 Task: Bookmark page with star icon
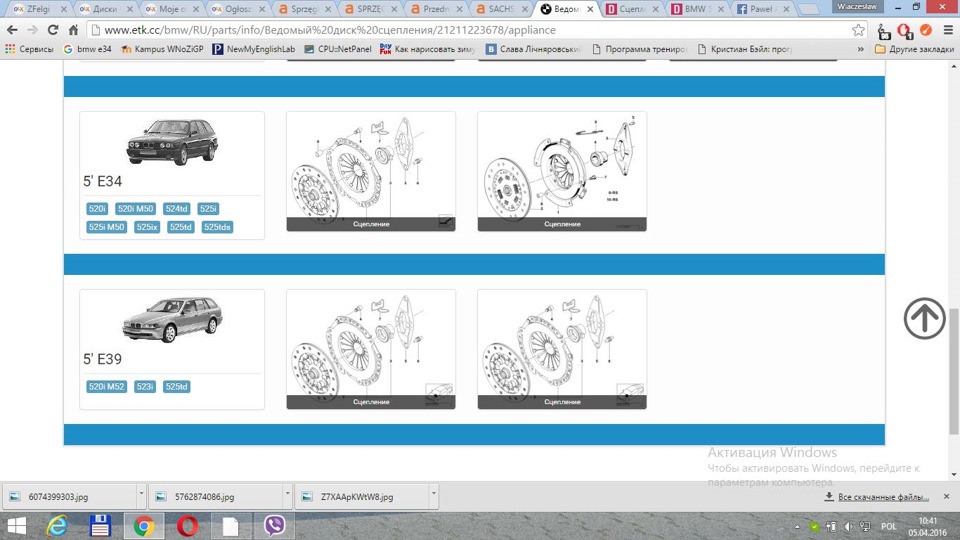[x=858, y=29]
